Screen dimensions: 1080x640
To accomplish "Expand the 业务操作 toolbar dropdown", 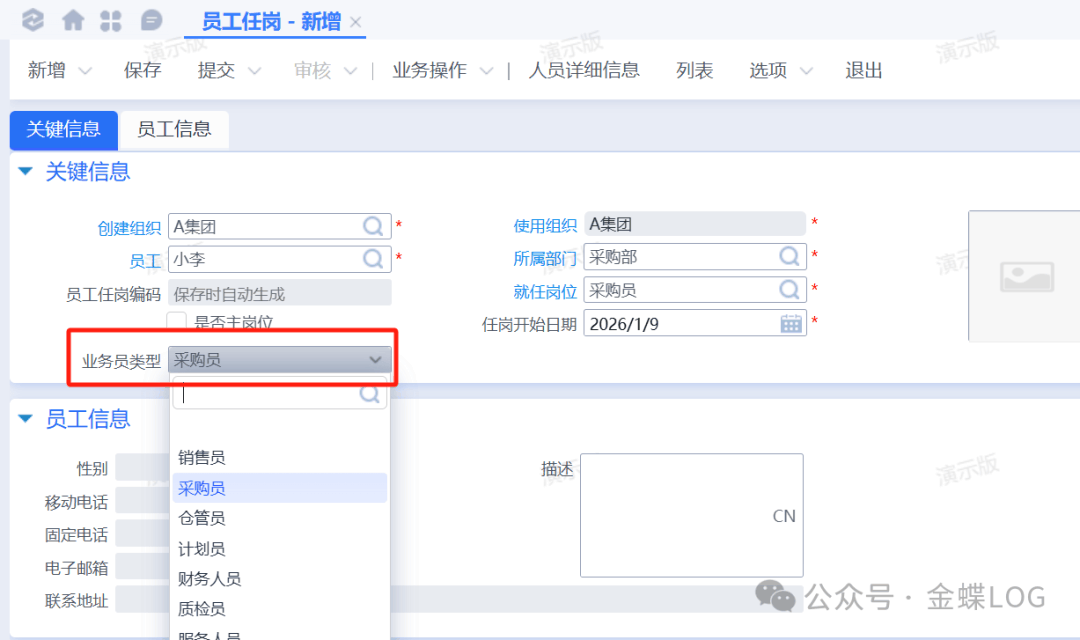I will coord(486,71).
